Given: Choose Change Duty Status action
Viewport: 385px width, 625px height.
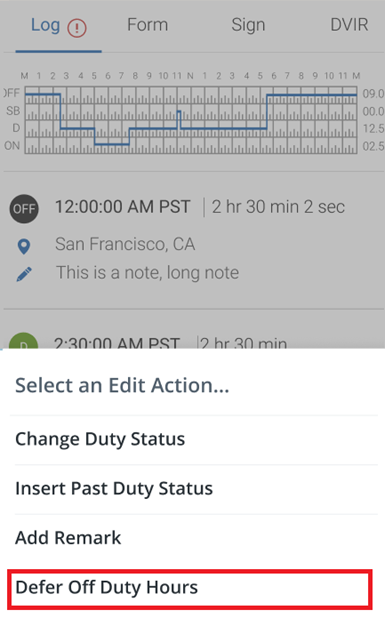Looking at the screenshot, I should [194, 439].
